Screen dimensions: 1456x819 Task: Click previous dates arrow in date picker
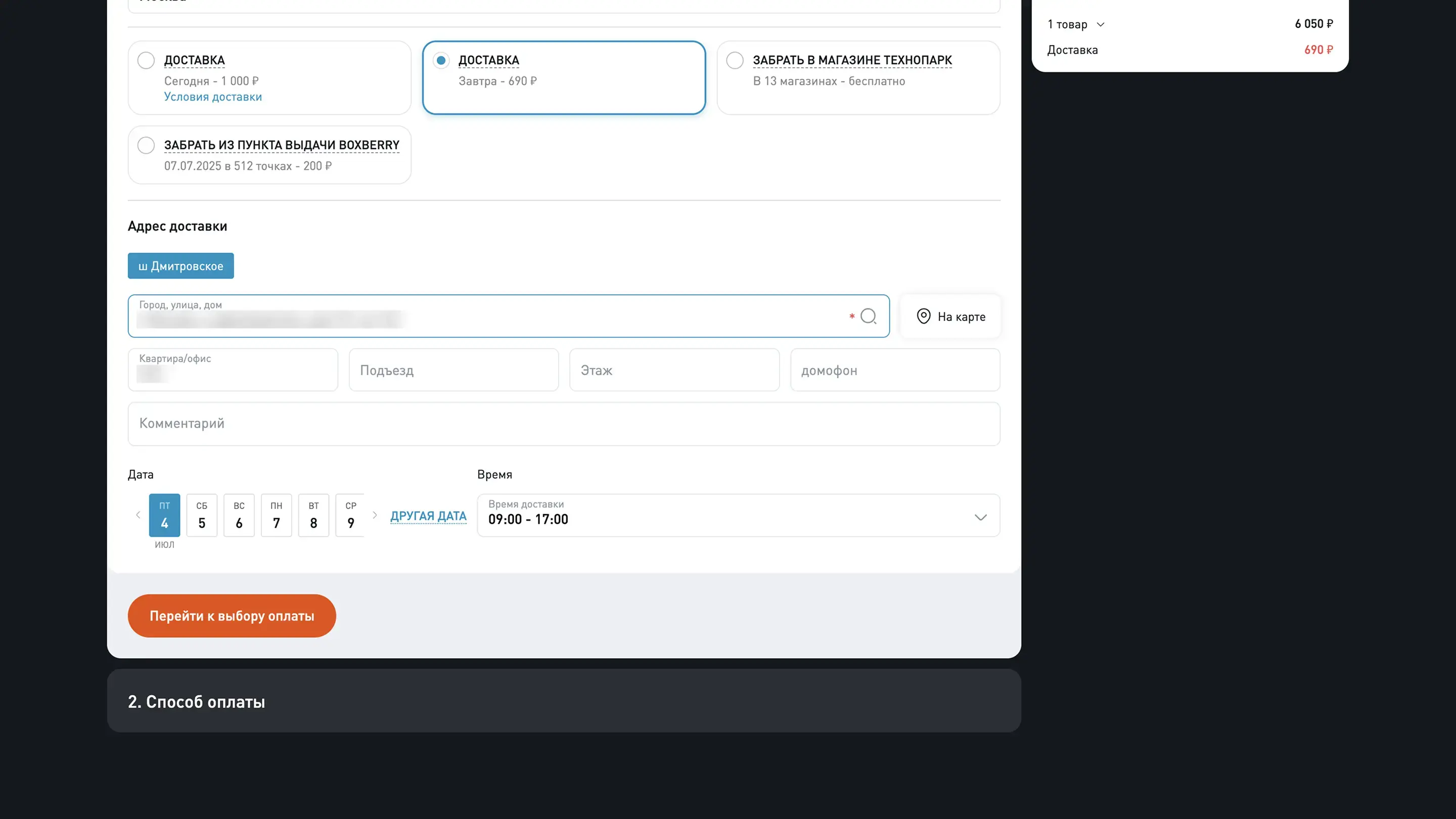pos(138,515)
